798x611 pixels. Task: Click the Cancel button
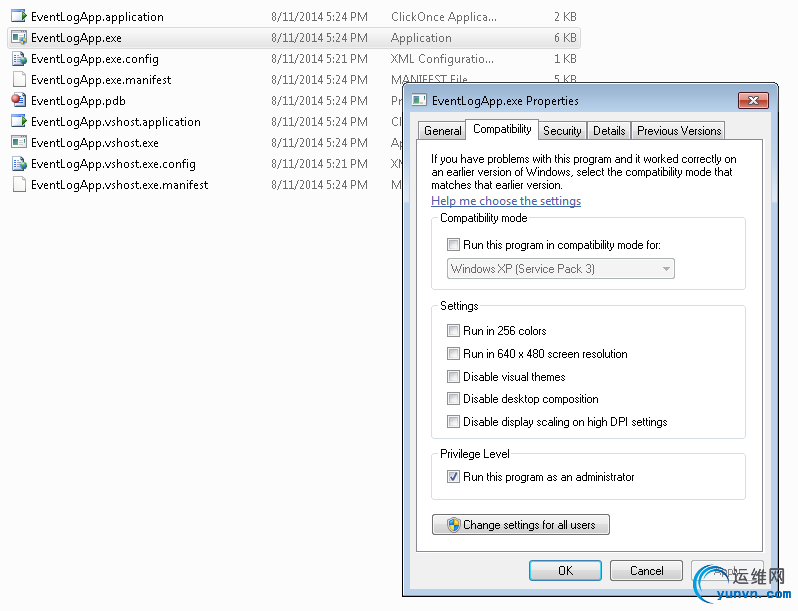point(646,570)
